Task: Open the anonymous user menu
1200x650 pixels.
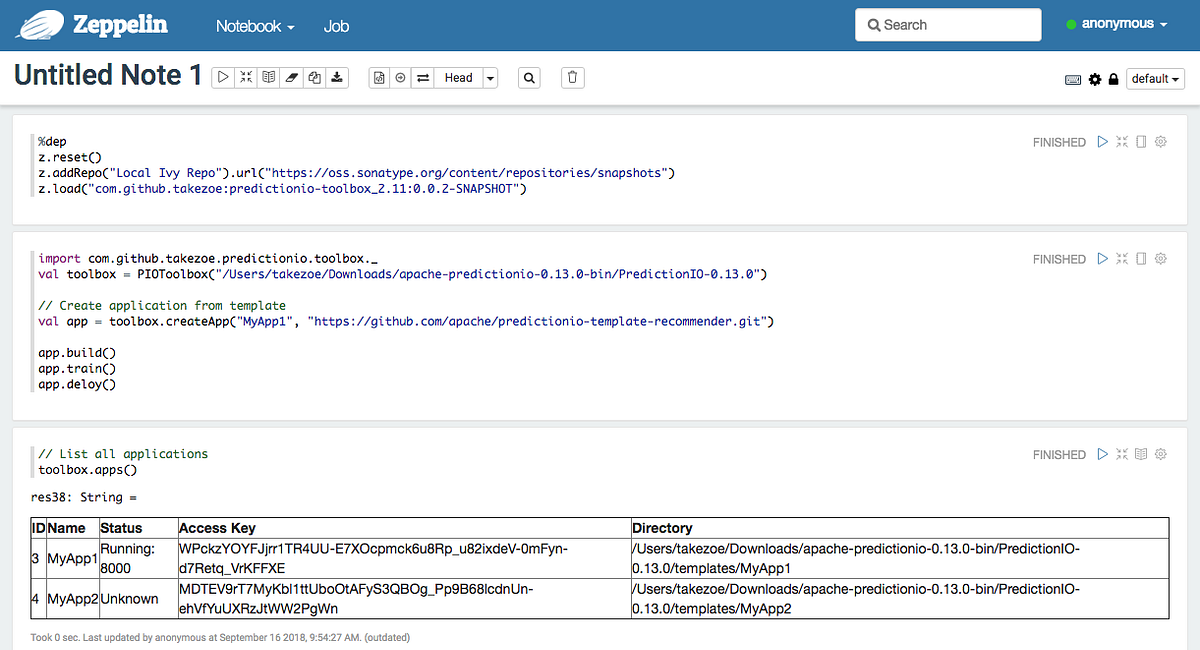Action: pos(1117,23)
